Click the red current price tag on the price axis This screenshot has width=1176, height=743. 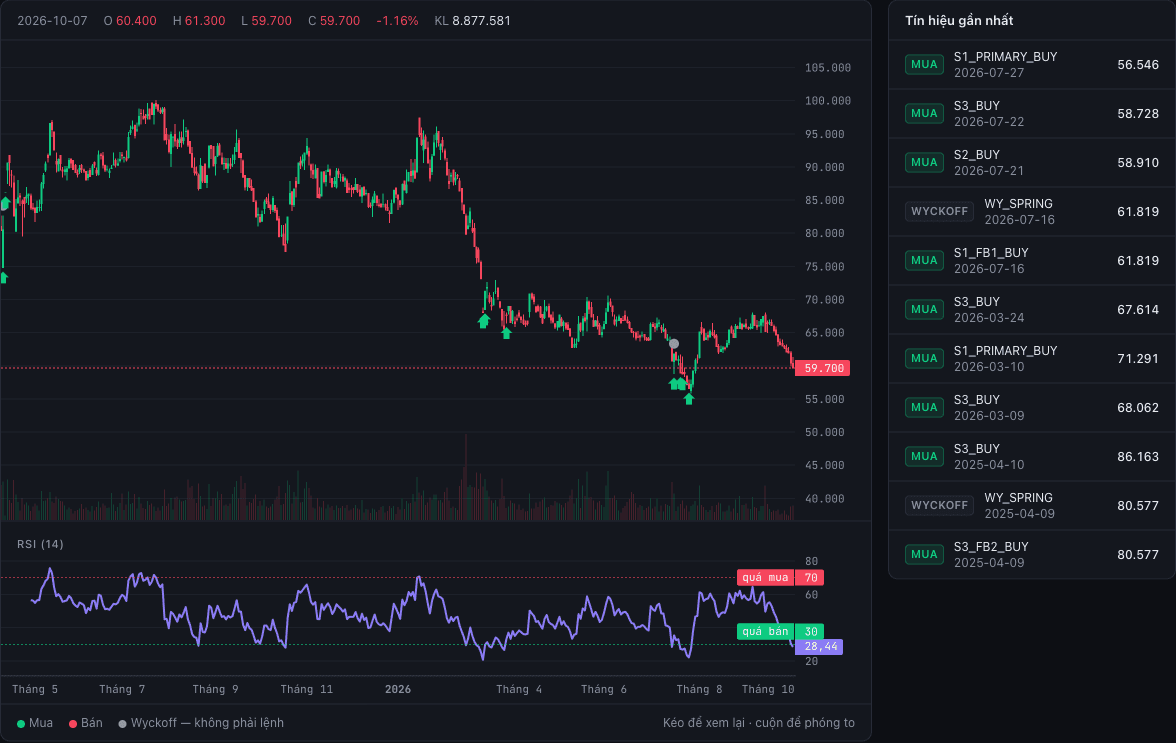[822, 368]
